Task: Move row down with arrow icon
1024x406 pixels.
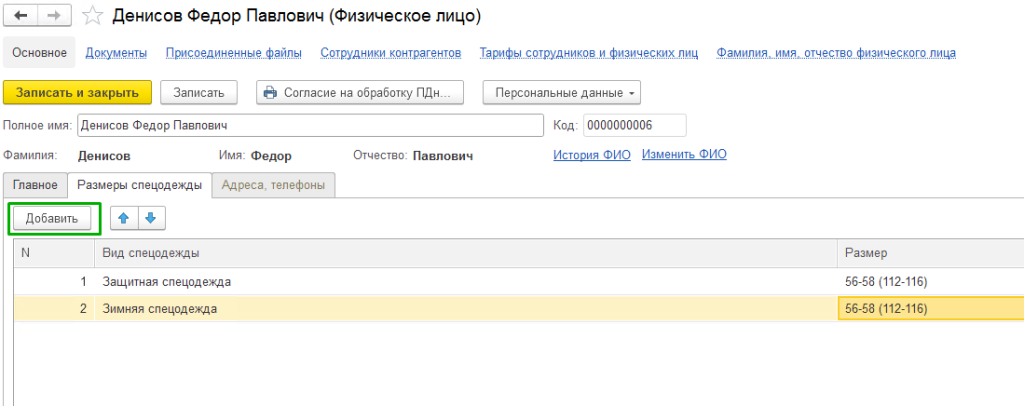Action: pyautogui.click(x=151, y=217)
